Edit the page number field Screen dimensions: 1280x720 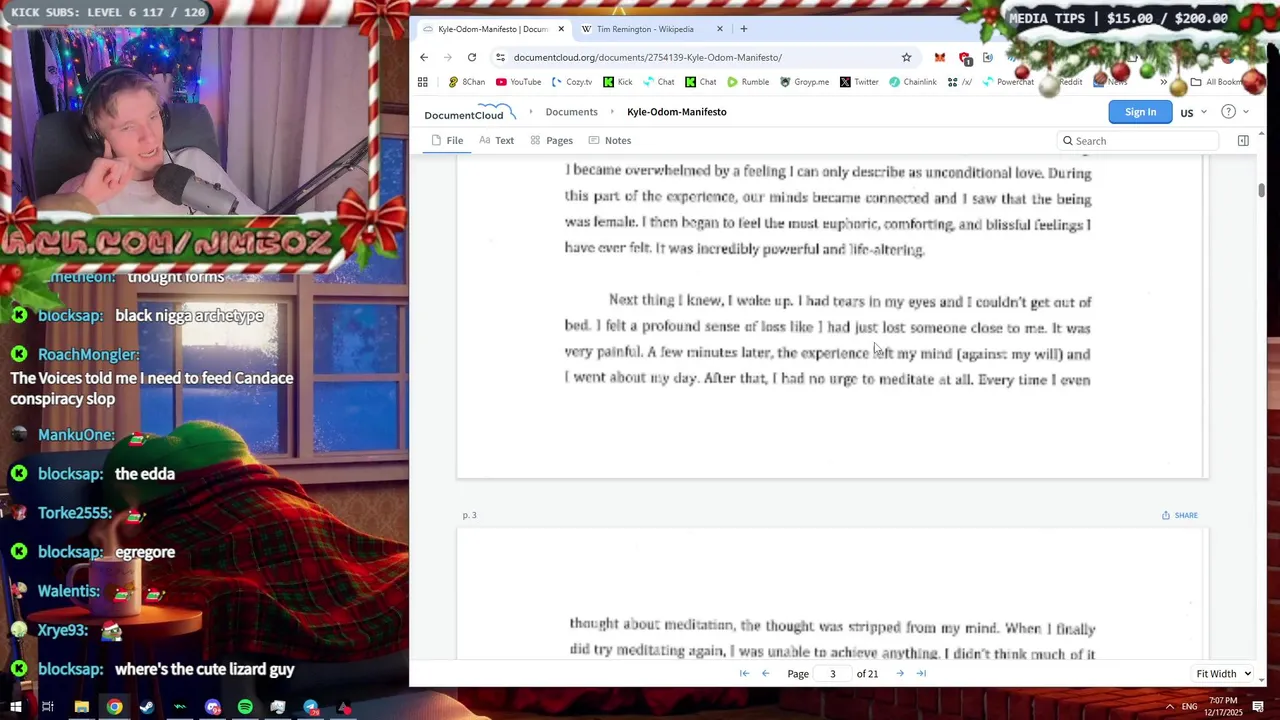coord(832,674)
